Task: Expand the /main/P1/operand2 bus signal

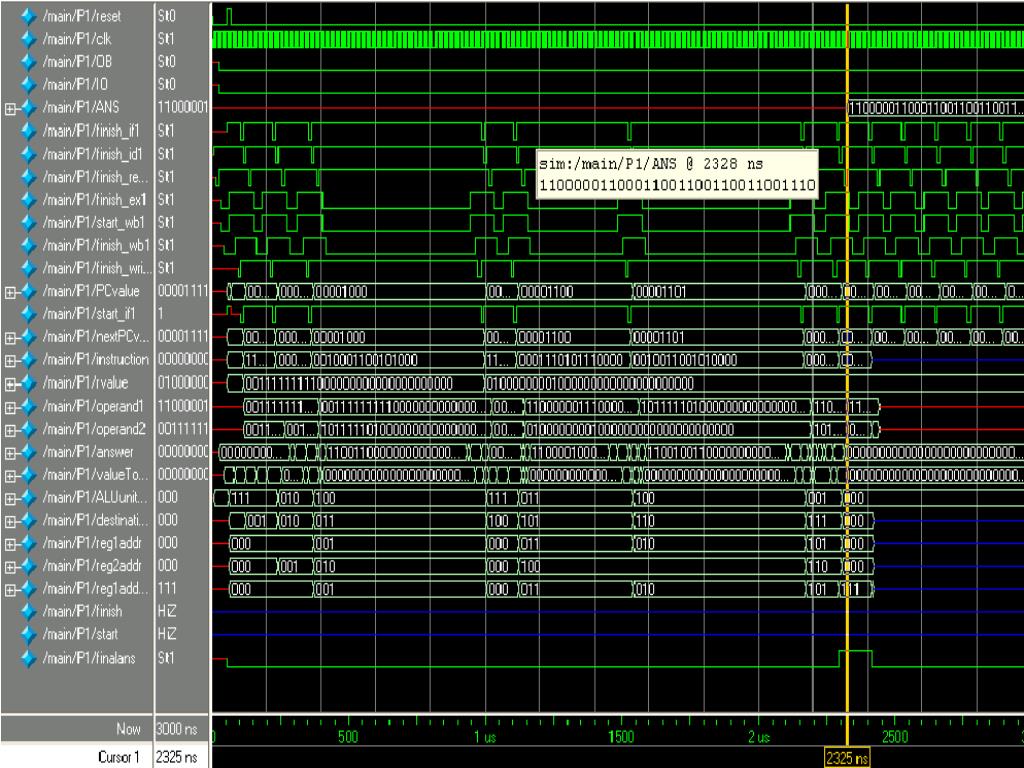Action: point(10,430)
